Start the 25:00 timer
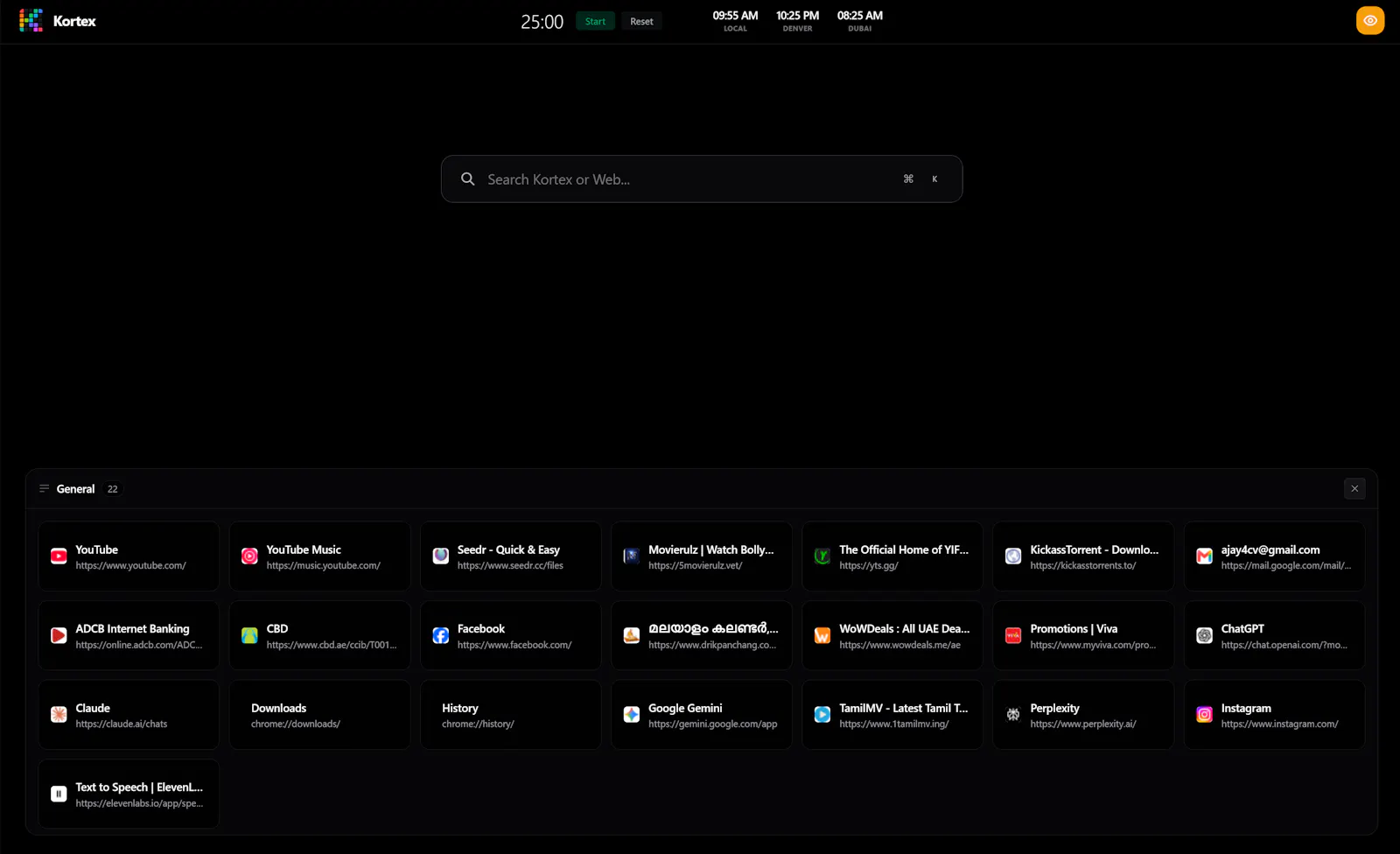The width and height of the screenshot is (1400, 854). point(595,21)
